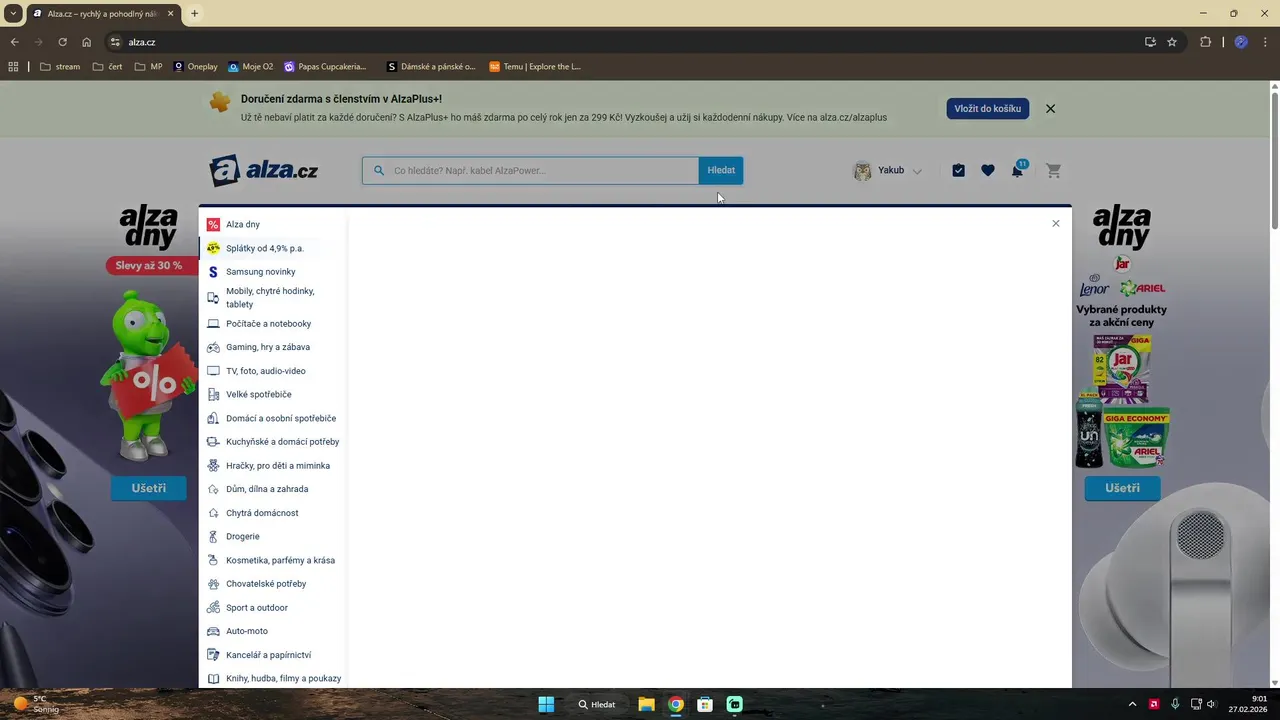Click the Alza dny percent icon
Screen dimensions: 1280x720
click(x=213, y=225)
